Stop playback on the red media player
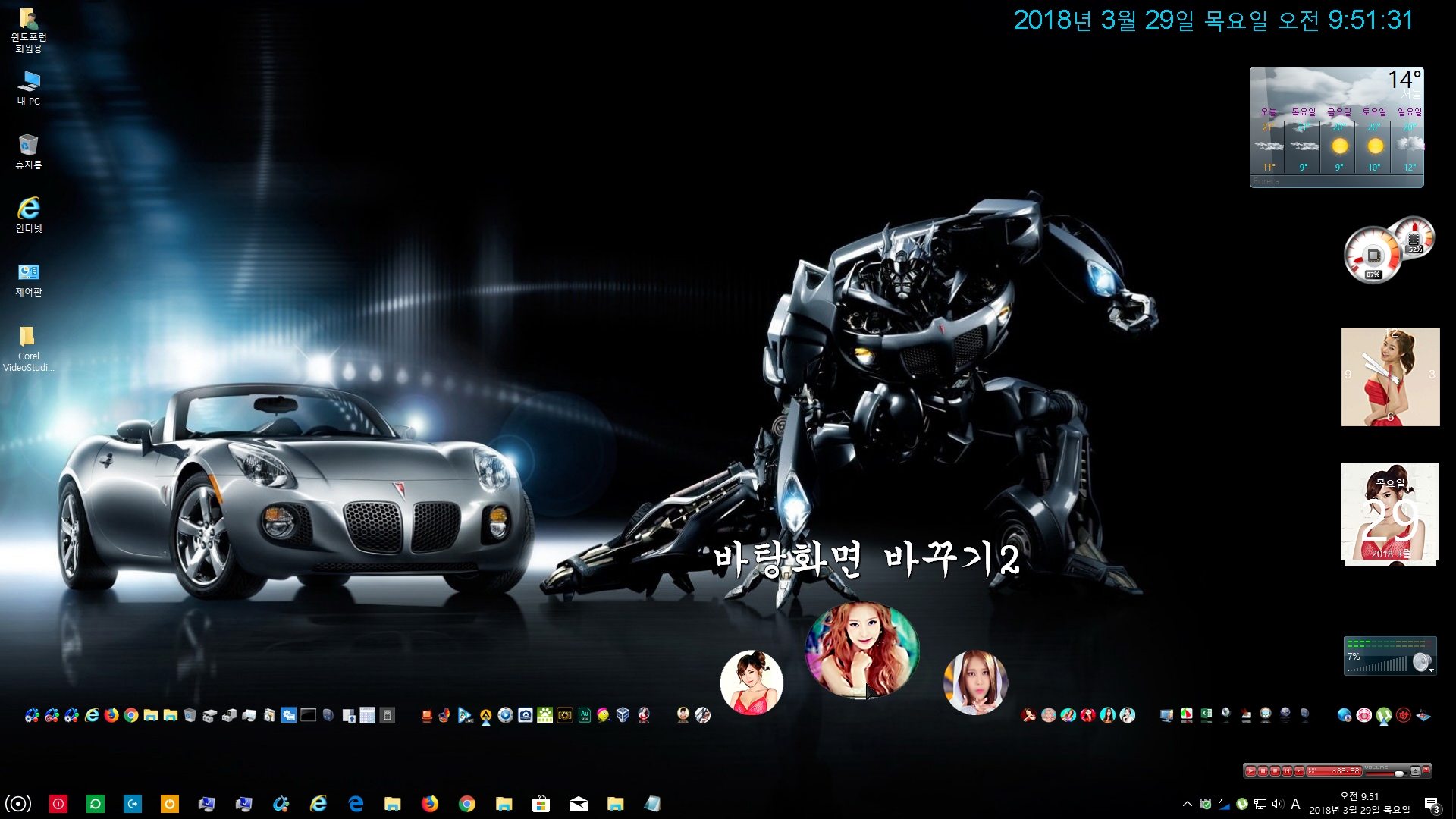The width and height of the screenshot is (1456, 819). (1275, 771)
